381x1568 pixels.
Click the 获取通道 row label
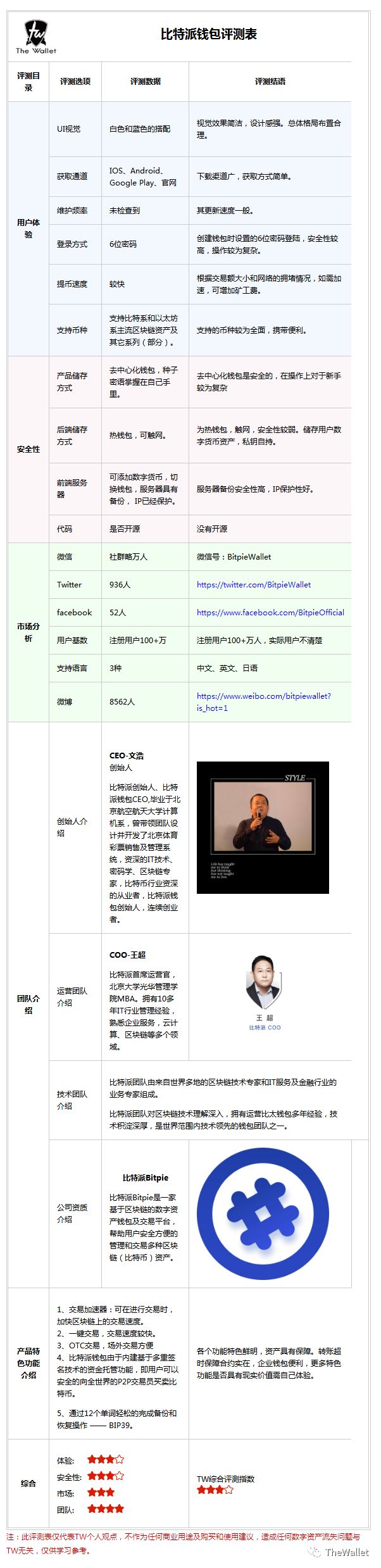point(72,176)
